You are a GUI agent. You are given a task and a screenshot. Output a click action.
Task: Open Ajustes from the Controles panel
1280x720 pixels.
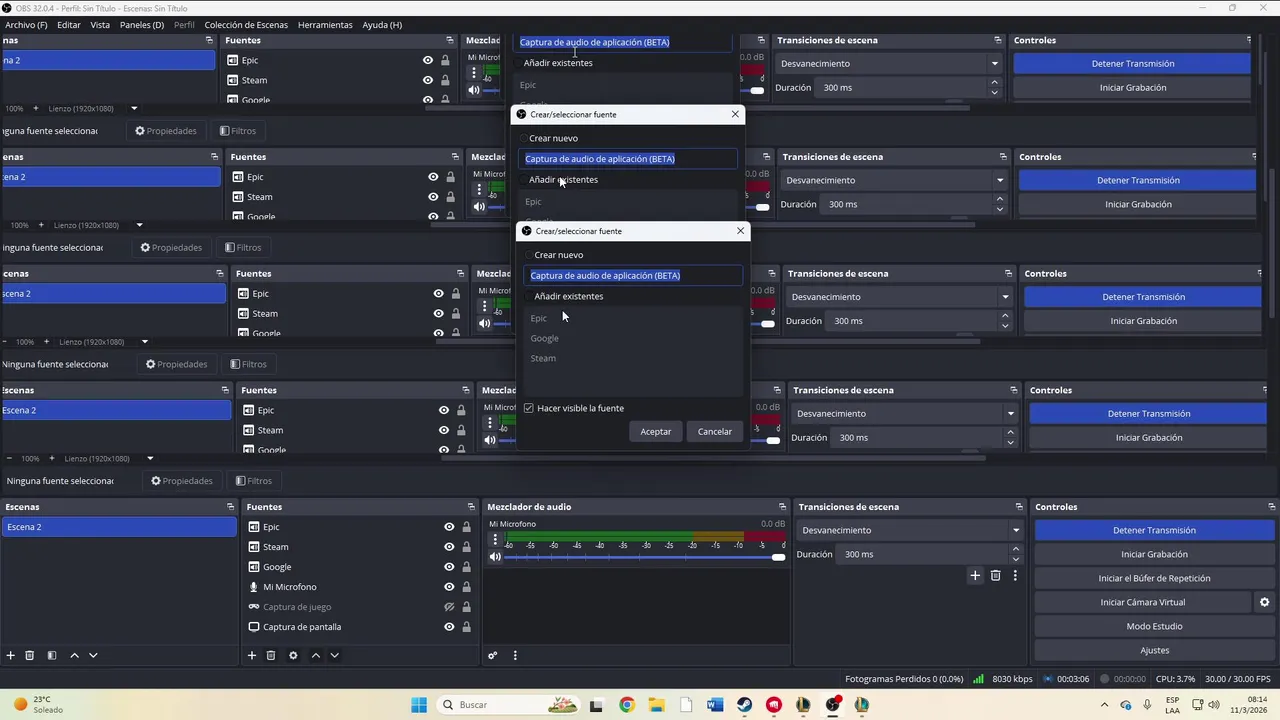coord(1154,650)
